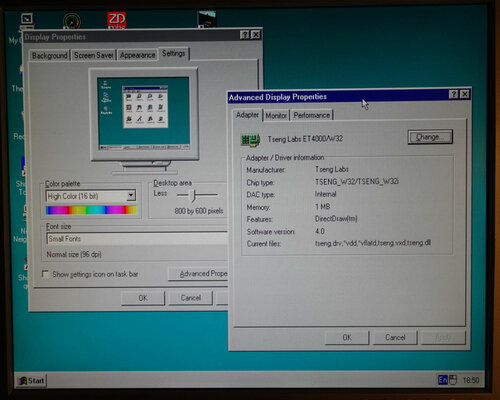Screen dimensions: 500x400
Task: Confirm Advanced Display Properties with OK
Action: [x=347, y=338]
